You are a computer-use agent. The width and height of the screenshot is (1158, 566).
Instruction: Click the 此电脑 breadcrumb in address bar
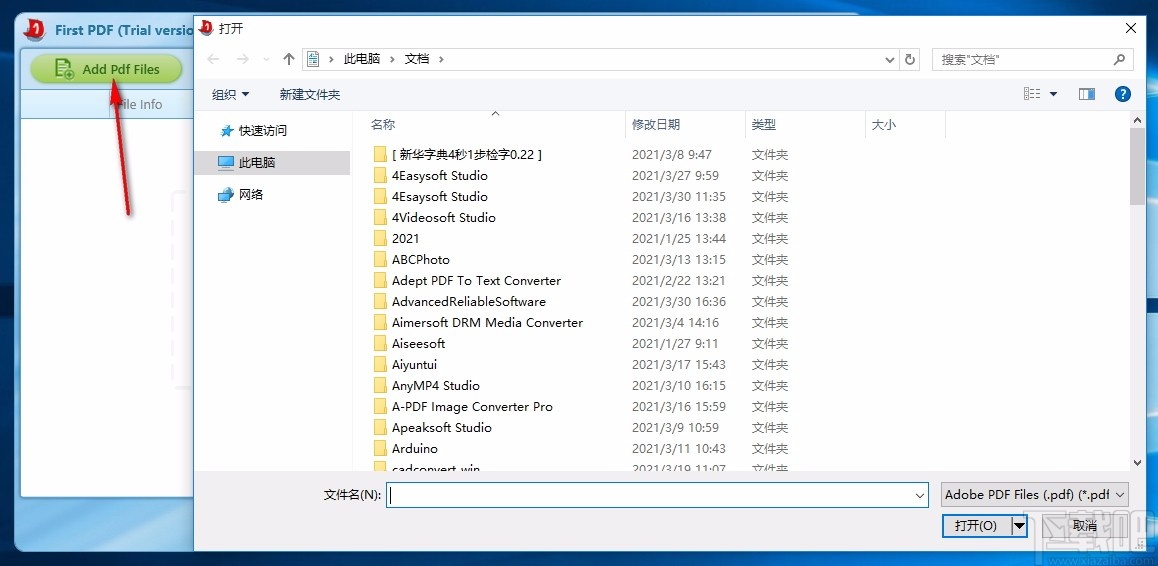(x=362, y=58)
